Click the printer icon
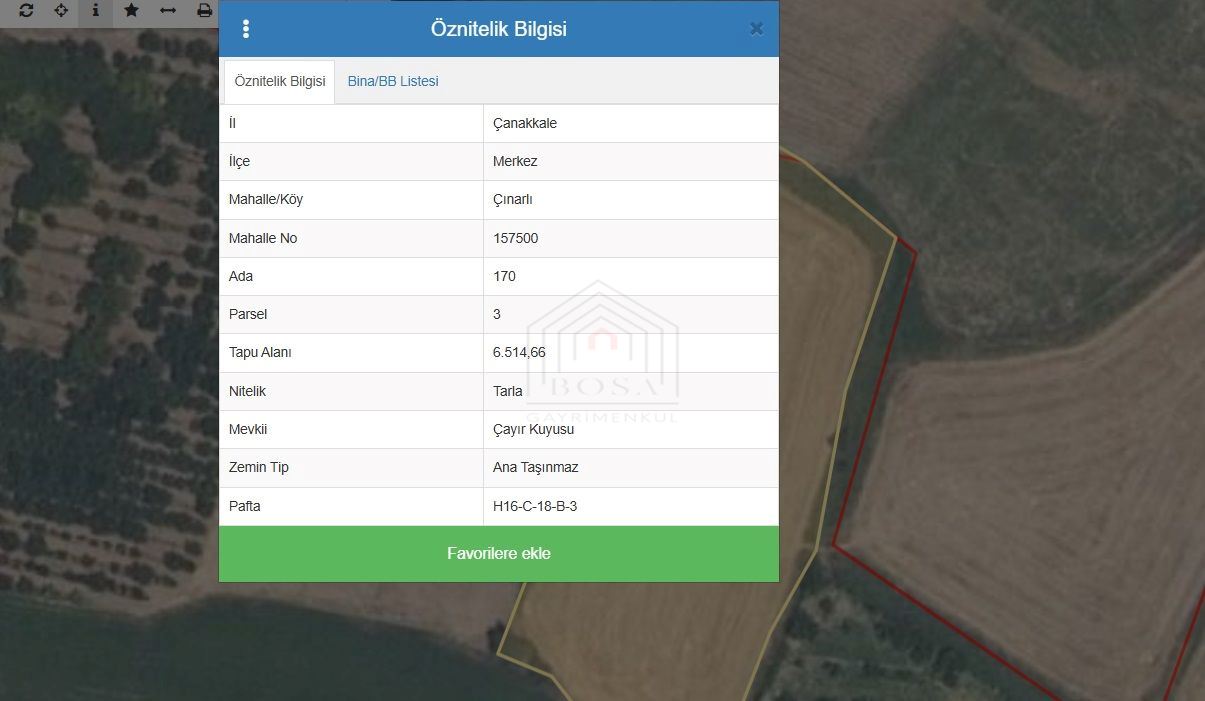 [x=204, y=11]
